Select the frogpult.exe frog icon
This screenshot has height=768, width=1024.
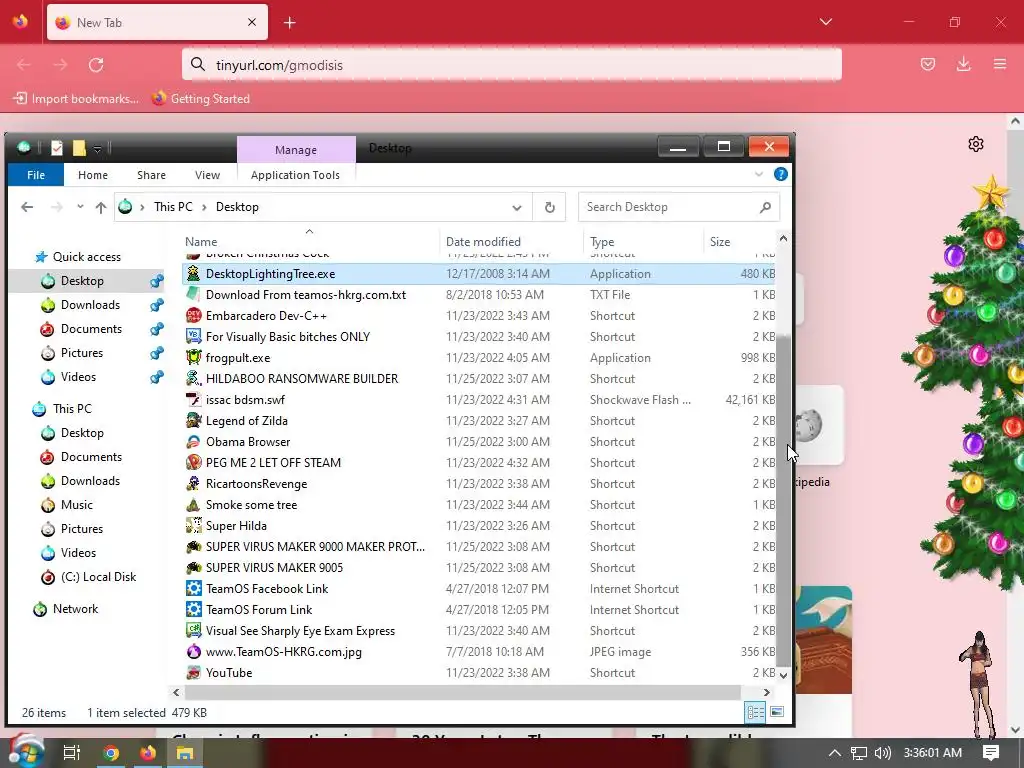point(193,357)
